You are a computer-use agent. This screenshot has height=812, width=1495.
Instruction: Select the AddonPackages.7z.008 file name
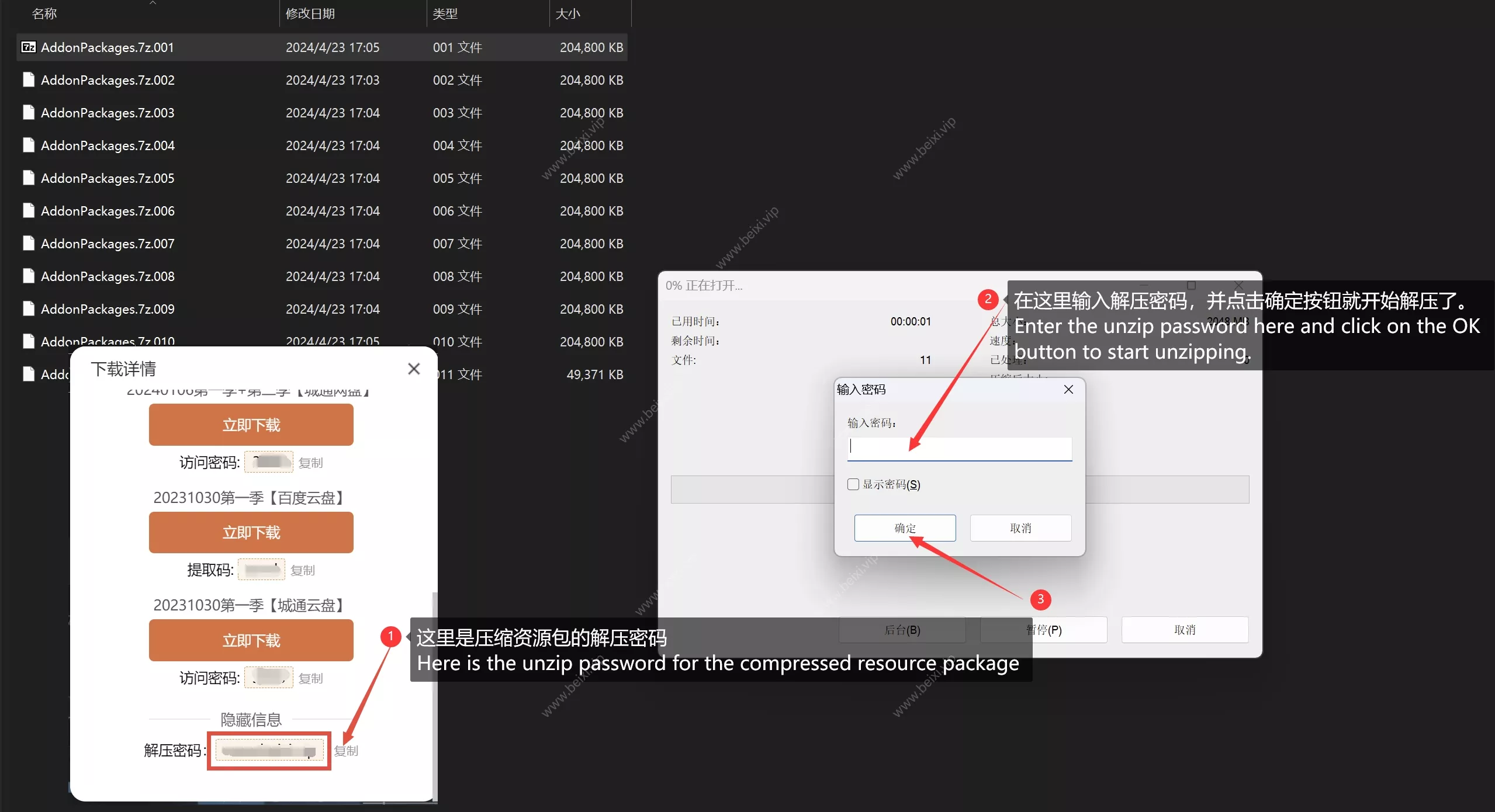(x=108, y=276)
